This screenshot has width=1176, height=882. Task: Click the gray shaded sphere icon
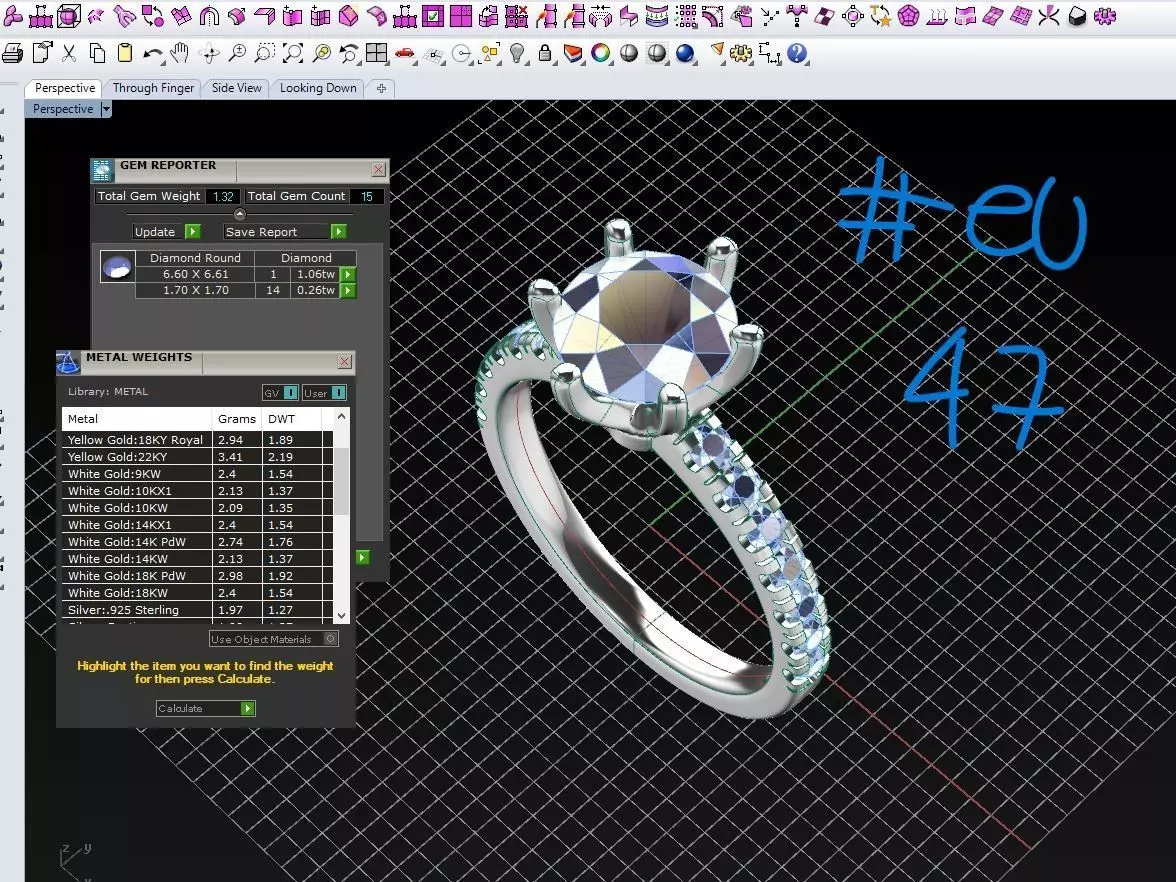[628, 53]
